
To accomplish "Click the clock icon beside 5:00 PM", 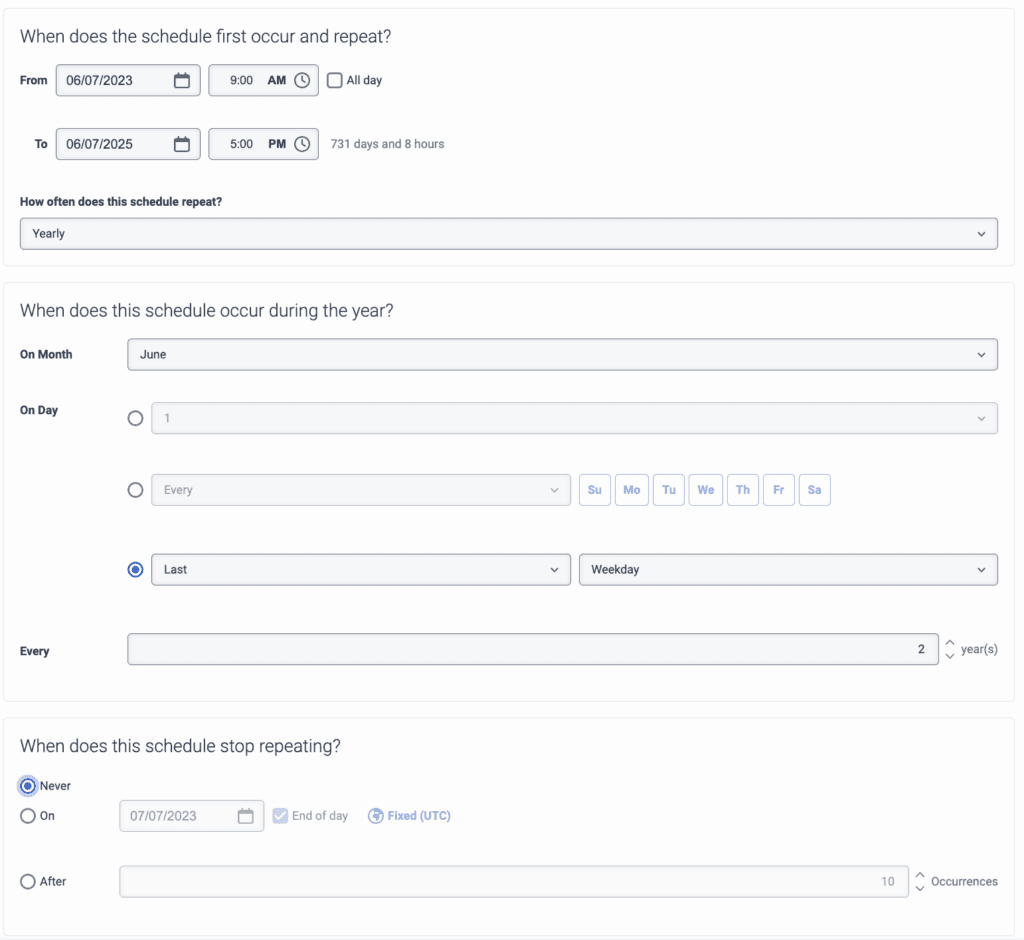I will click(302, 144).
